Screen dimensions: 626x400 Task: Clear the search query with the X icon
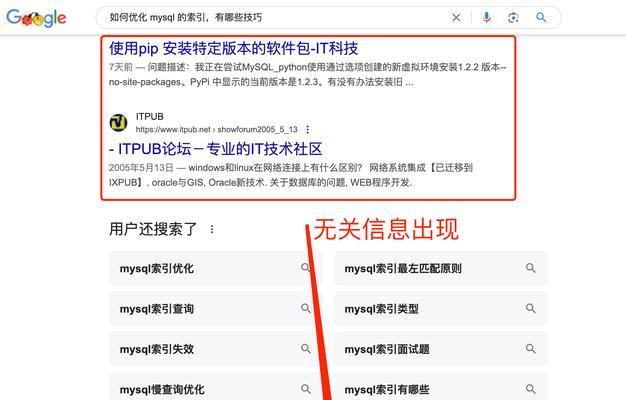tap(456, 18)
